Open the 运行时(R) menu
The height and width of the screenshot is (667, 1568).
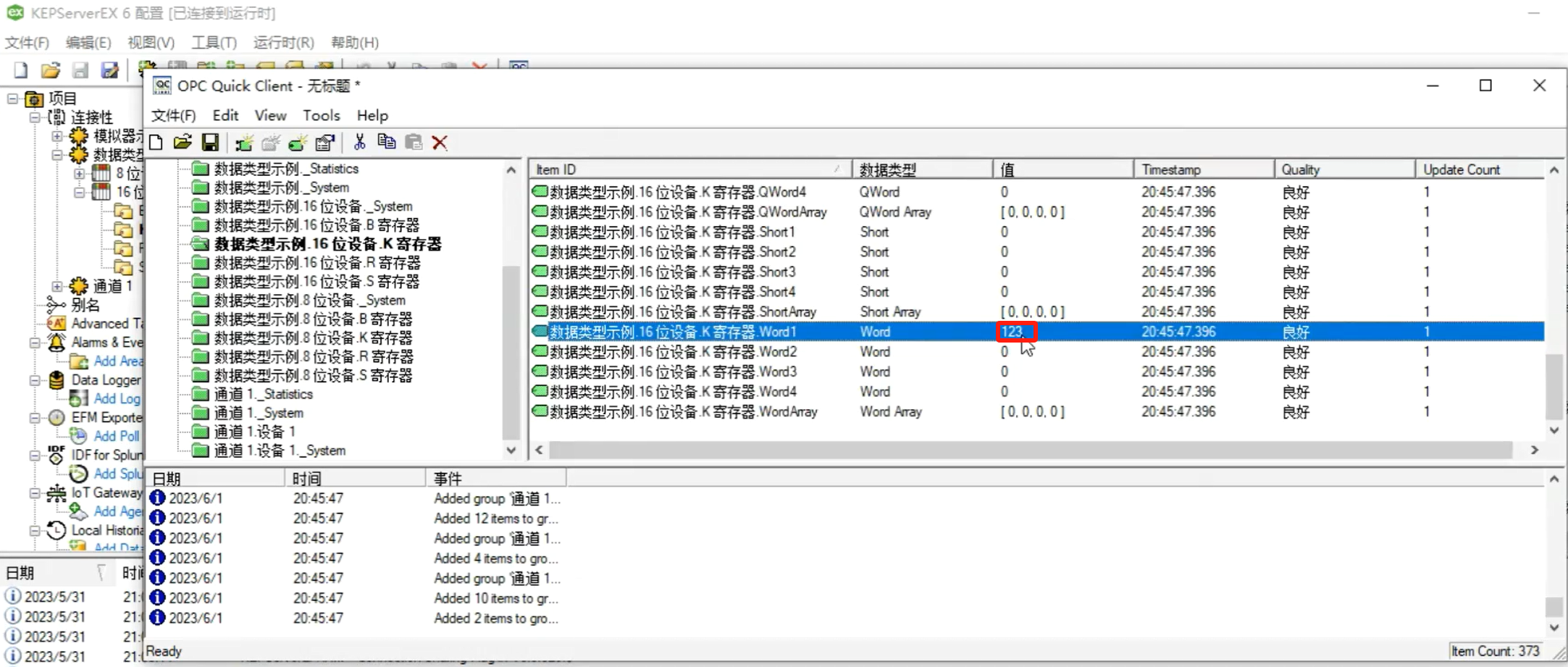pos(283,43)
